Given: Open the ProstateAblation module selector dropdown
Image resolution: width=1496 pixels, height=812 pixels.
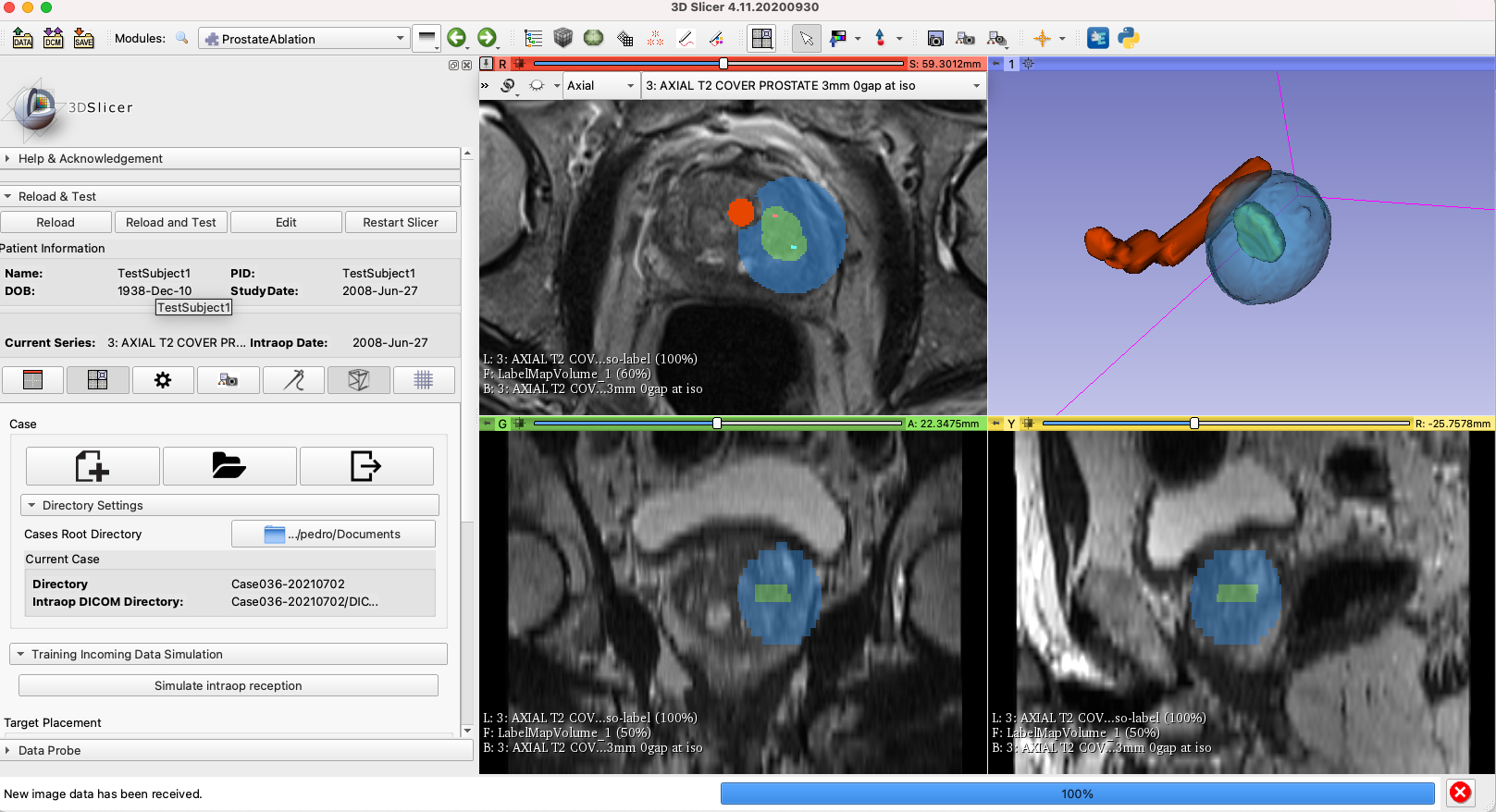Looking at the screenshot, I should (x=303, y=39).
